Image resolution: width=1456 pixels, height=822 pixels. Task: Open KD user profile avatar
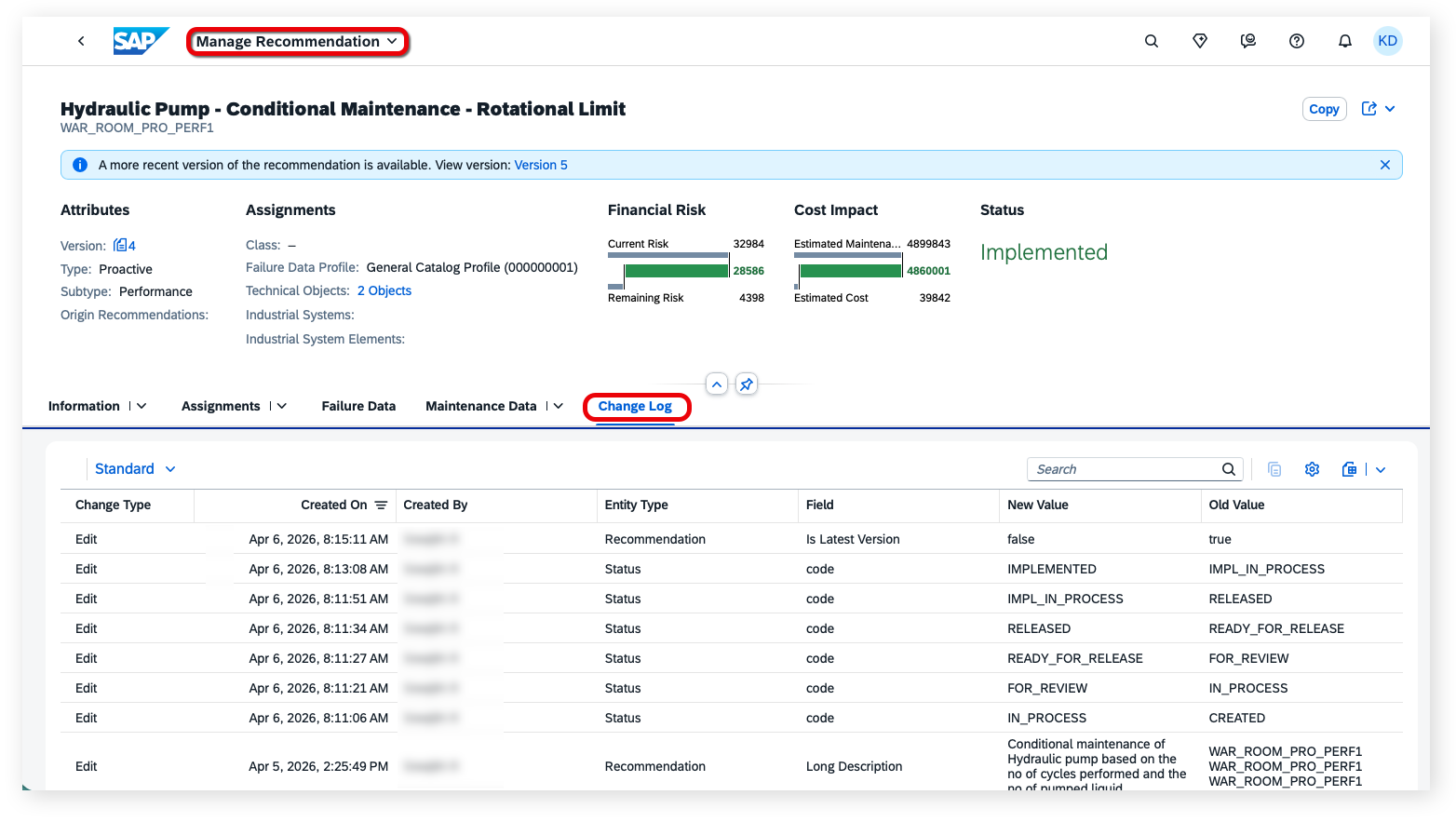(x=1388, y=41)
